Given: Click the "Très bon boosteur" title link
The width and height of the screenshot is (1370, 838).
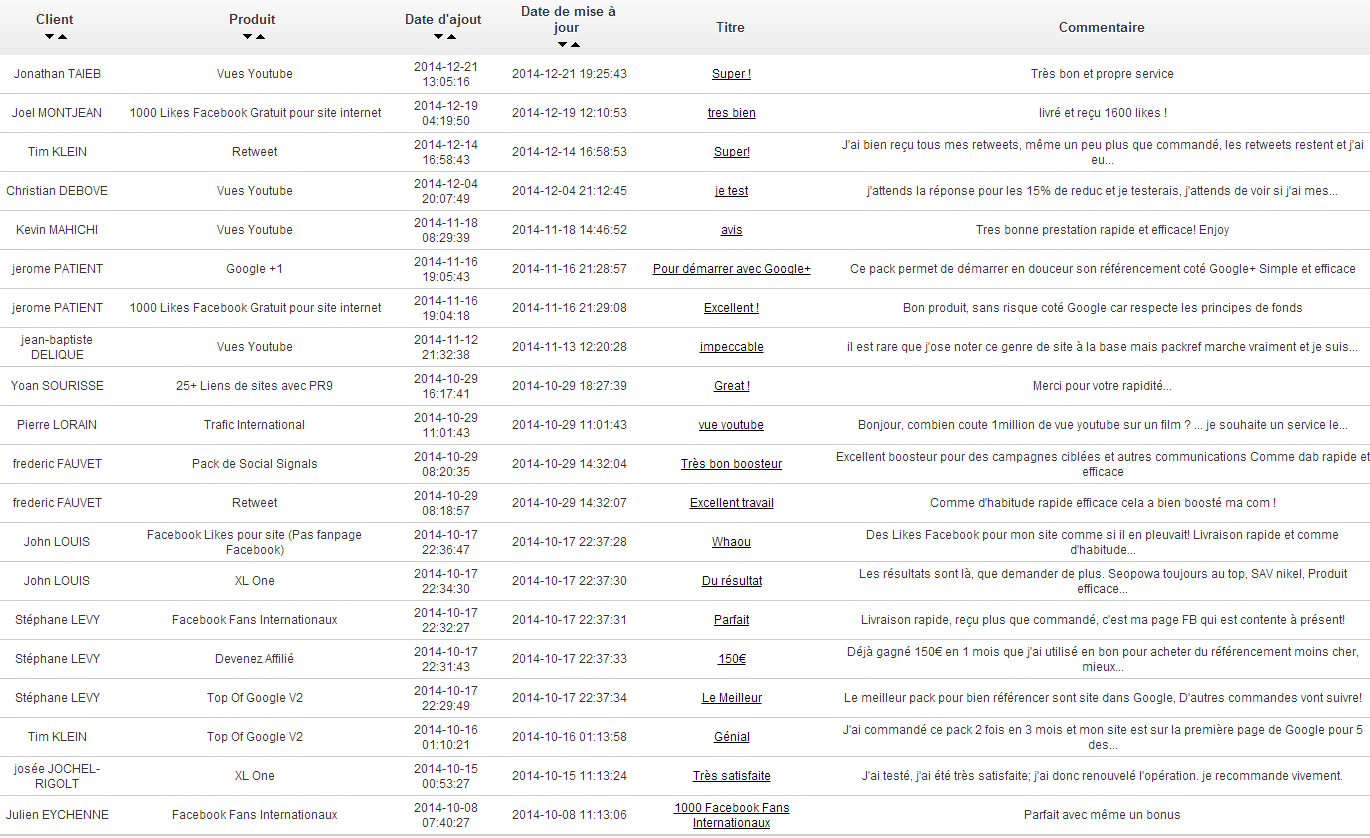Looking at the screenshot, I should click(731, 464).
